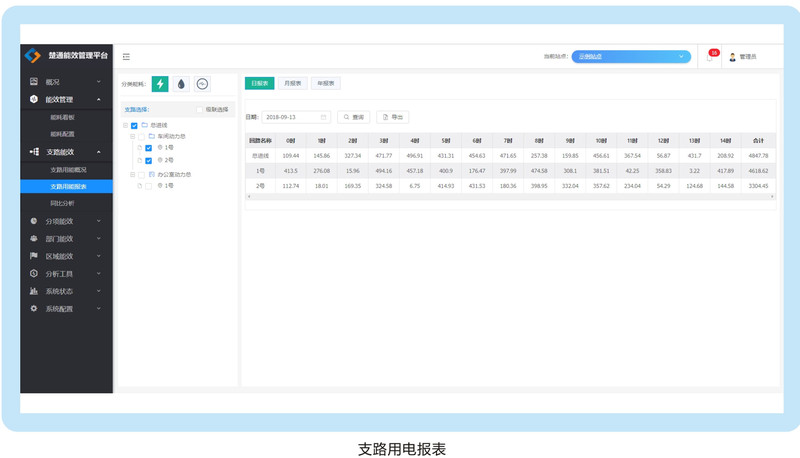Open 同比分析 in the sidebar
The image size is (800, 458).
(62, 203)
